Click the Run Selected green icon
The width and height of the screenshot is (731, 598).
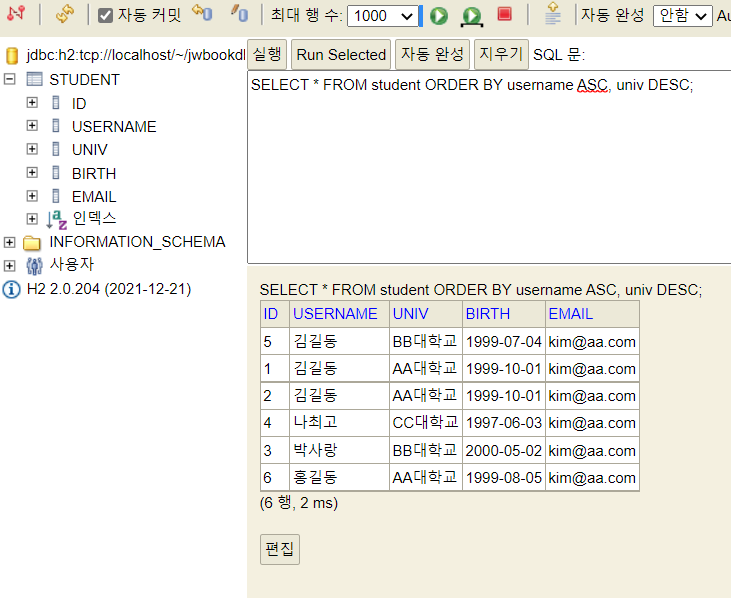pos(472,17)
